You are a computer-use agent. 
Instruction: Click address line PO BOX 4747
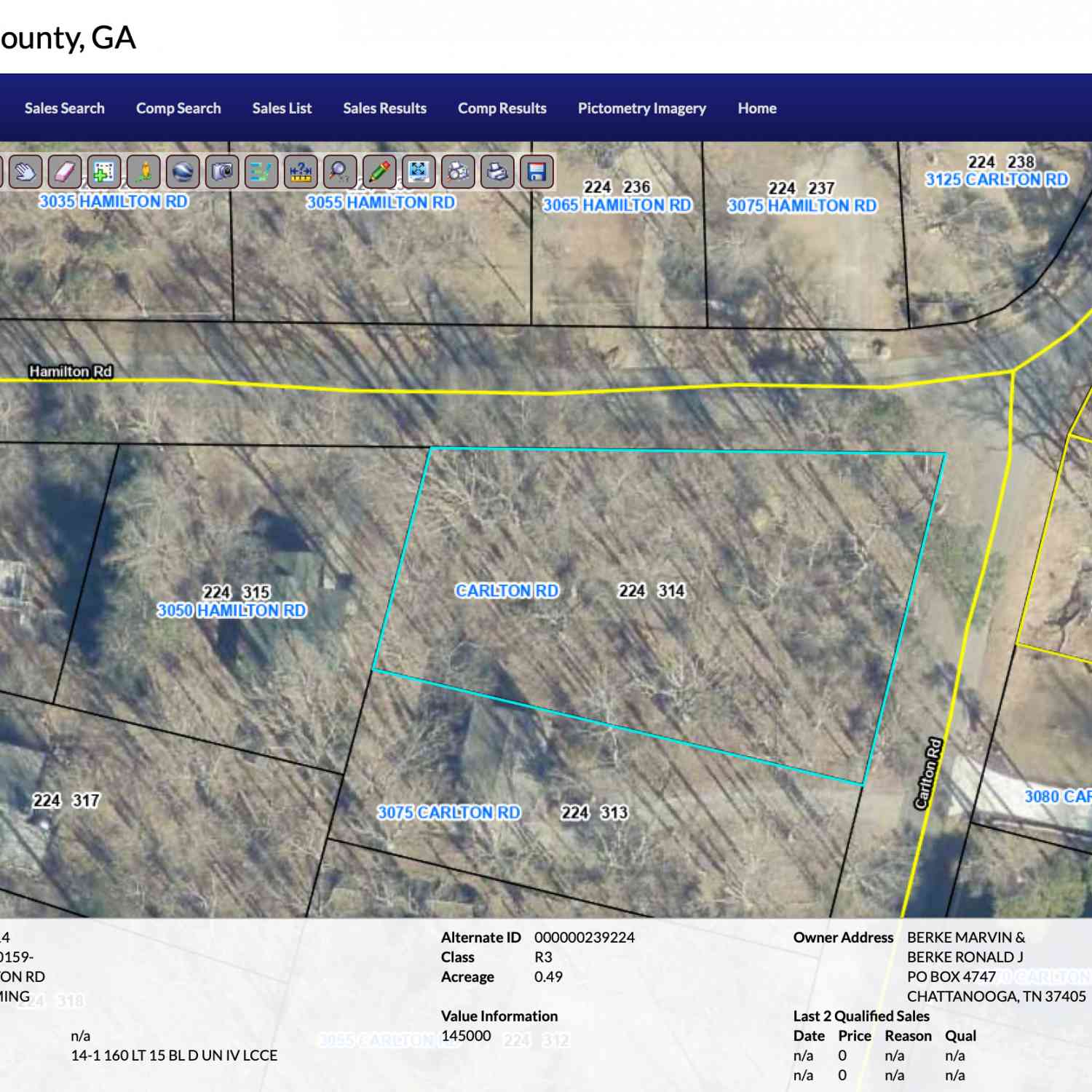coord(951,976)
